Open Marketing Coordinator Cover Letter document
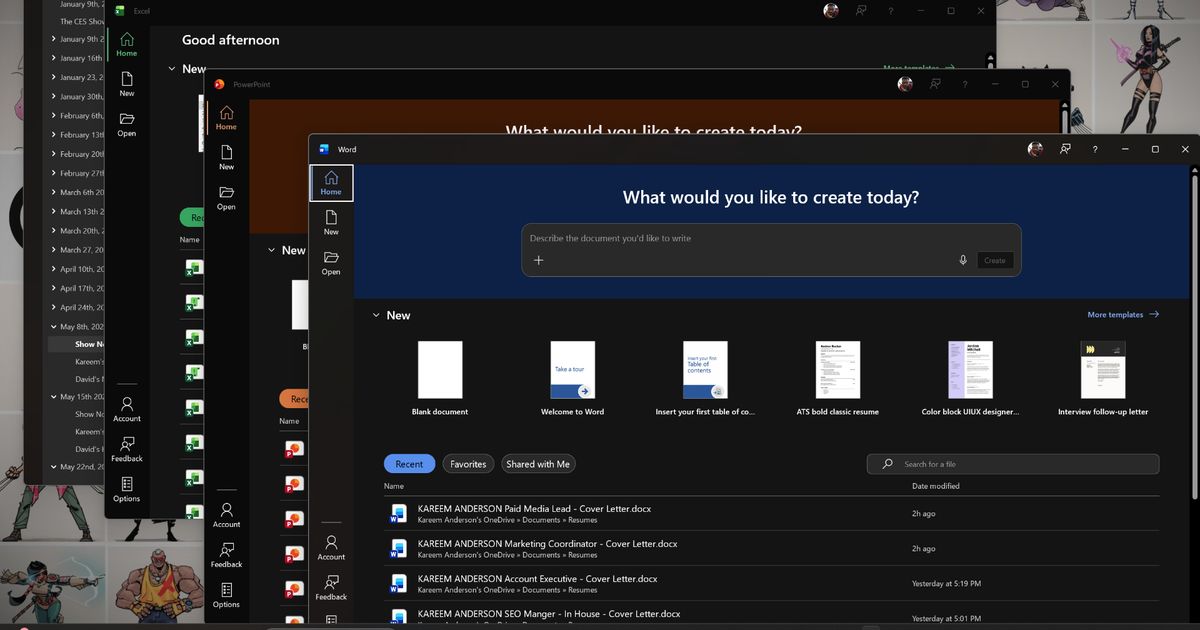 [x=771, y=548]
